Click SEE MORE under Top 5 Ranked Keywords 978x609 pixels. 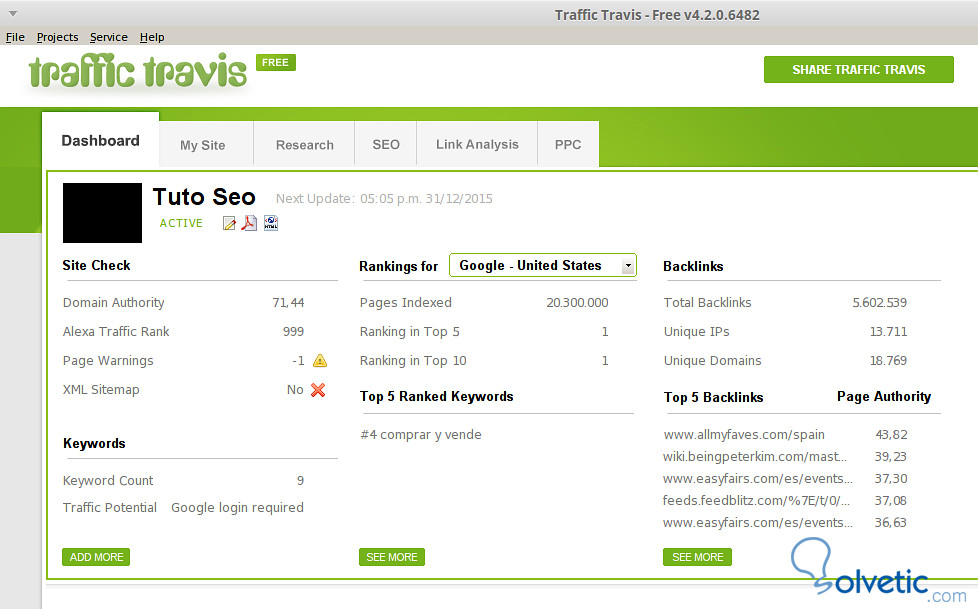pos(392,557)
